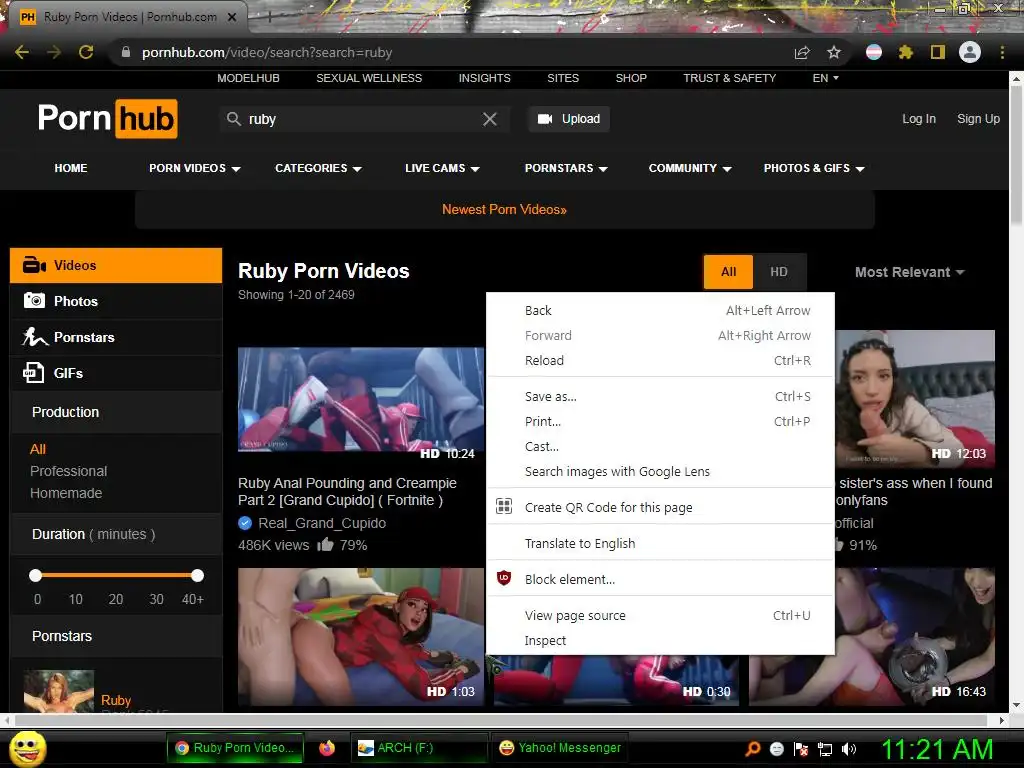
Task: Open the Most Relevant sort dropdown
Action: pyautogui.click(x=909, y=272)
